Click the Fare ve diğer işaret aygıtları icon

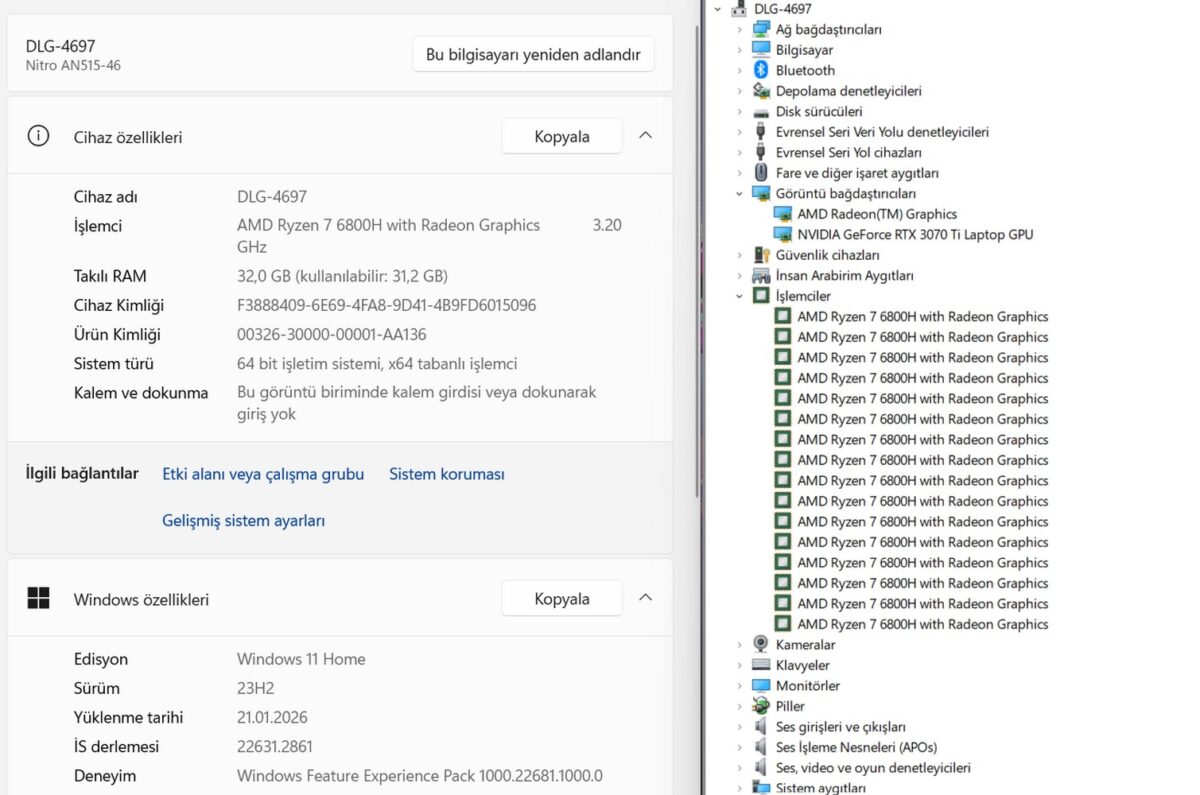click(x=761, y=172)
